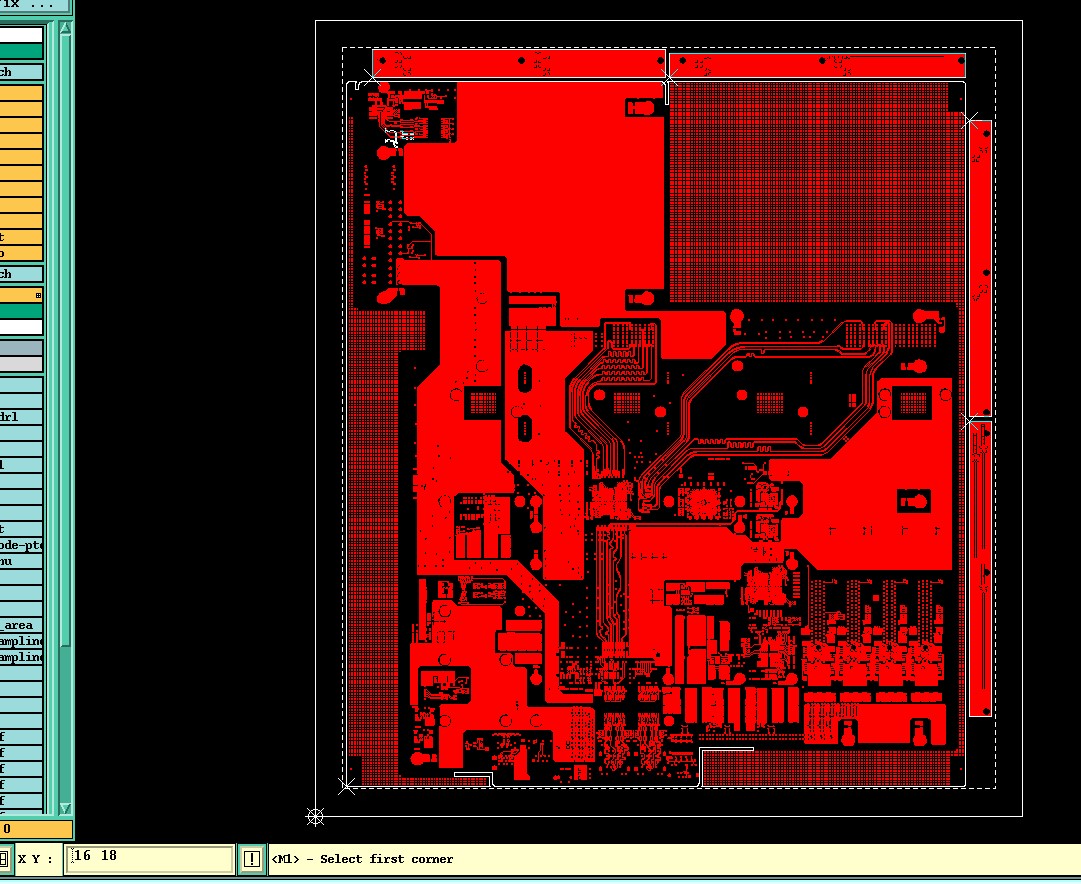Click the orange field showing 0

point(36,829)
